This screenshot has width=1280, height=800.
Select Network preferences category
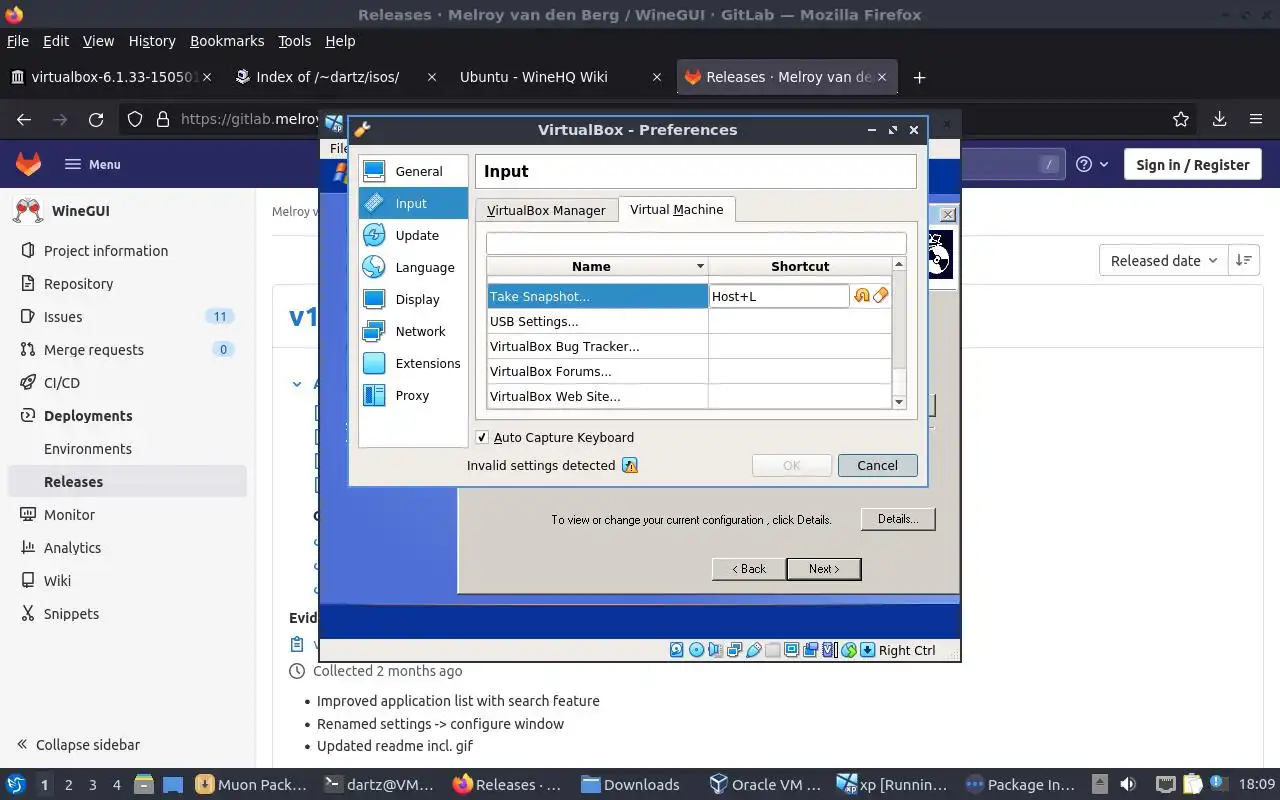click(413, 331)
